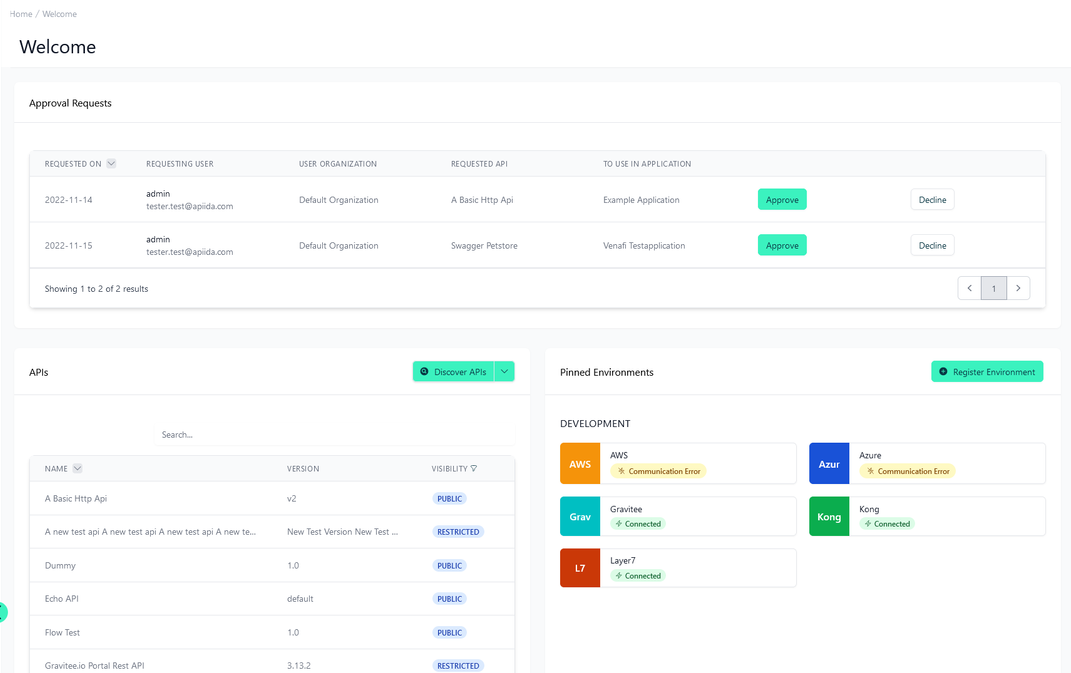Viewport: 1071px width, 673px height.
Task: Open the Home breadcrumb link
Action: tap(20, 14)
